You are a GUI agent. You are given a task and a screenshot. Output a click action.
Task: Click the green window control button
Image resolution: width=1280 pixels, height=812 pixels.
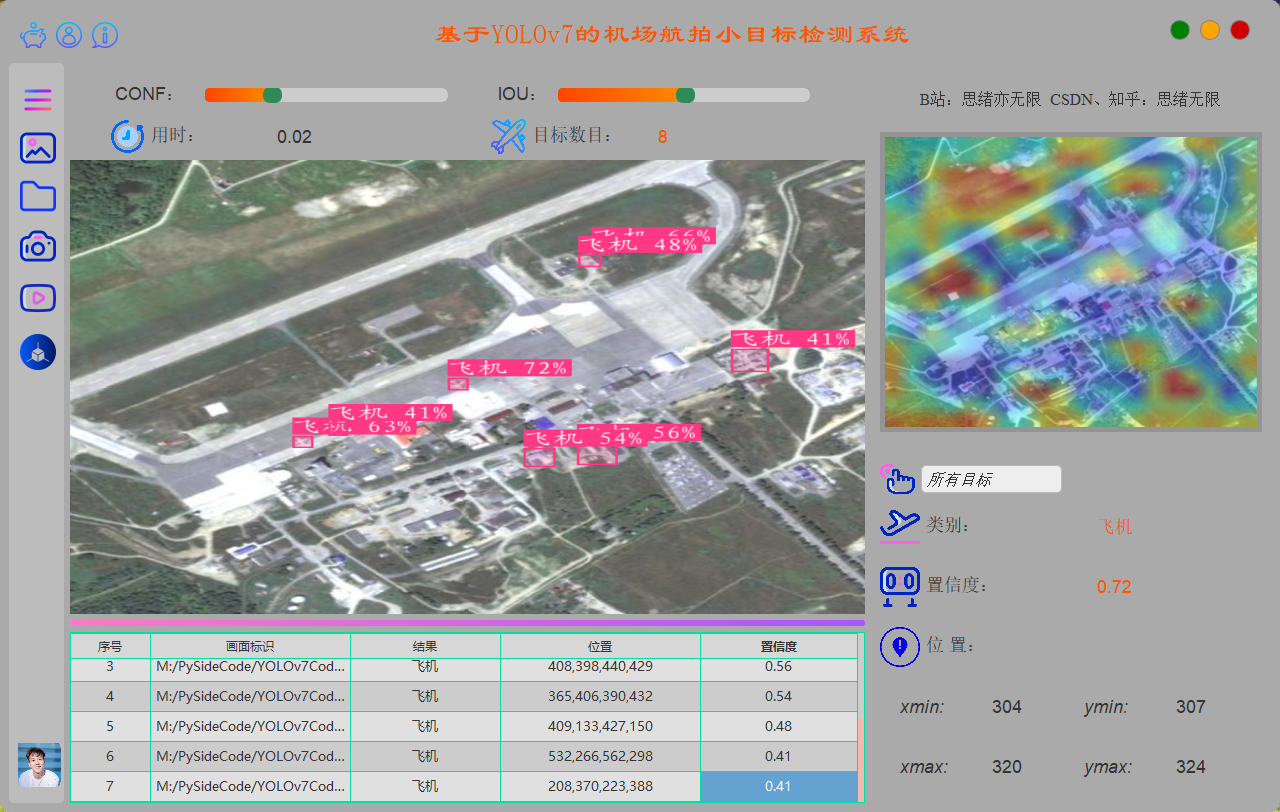pyautogui.click(x=1180, y=30)
